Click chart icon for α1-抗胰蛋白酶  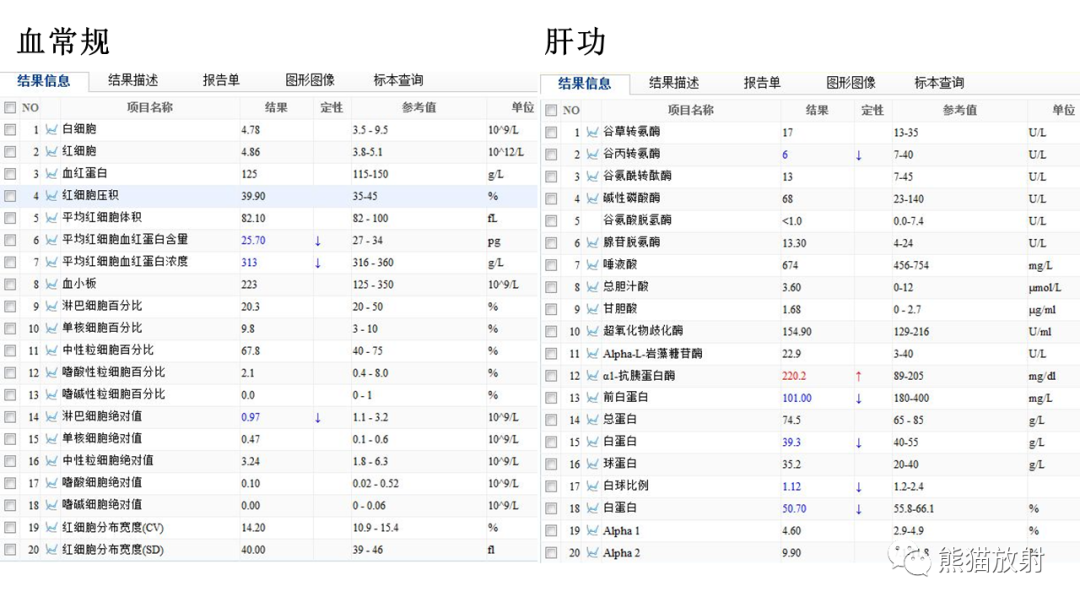pyautogui.click(x=592, y=376)
